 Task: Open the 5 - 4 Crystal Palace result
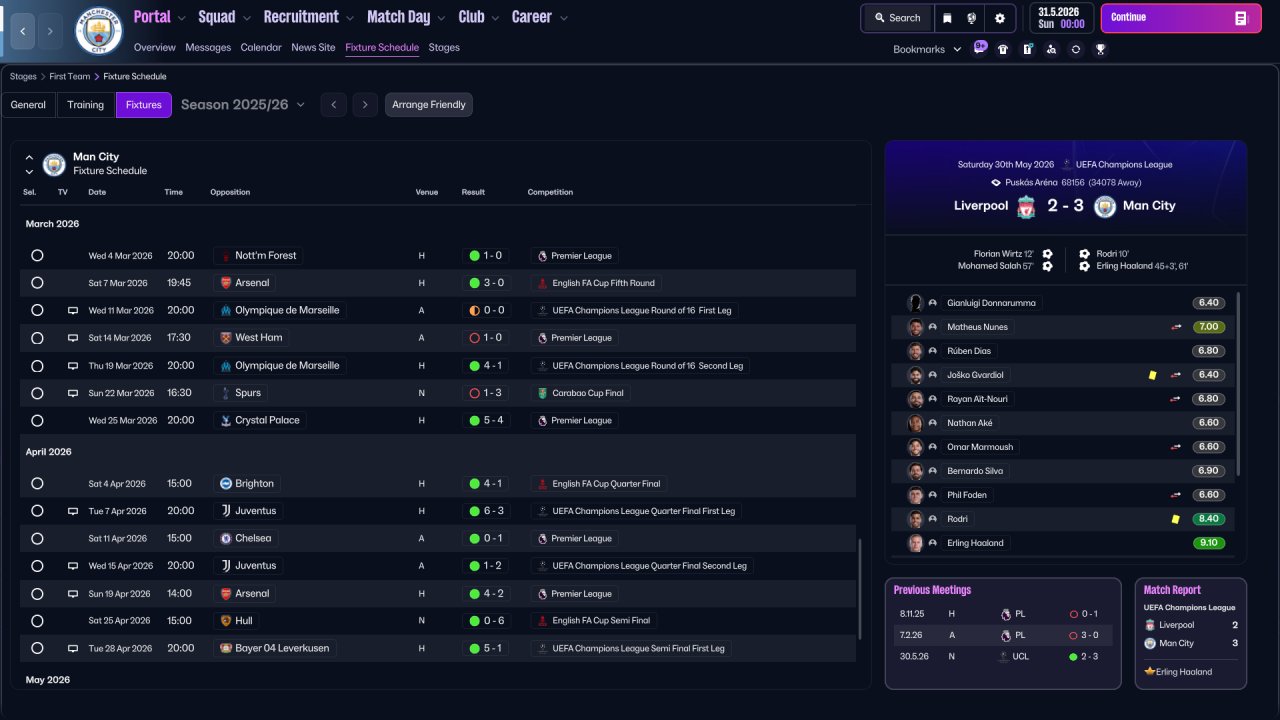point(486,420)
